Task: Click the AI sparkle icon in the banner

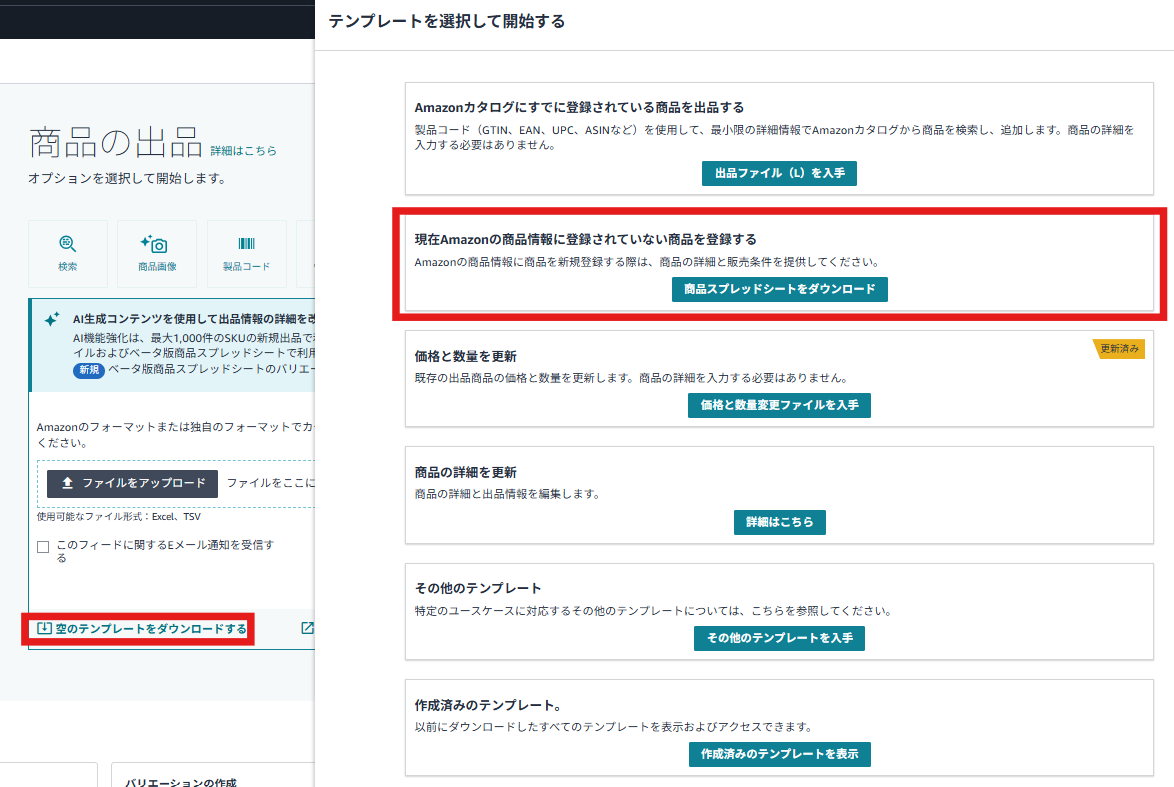Action: pos(52,319)
